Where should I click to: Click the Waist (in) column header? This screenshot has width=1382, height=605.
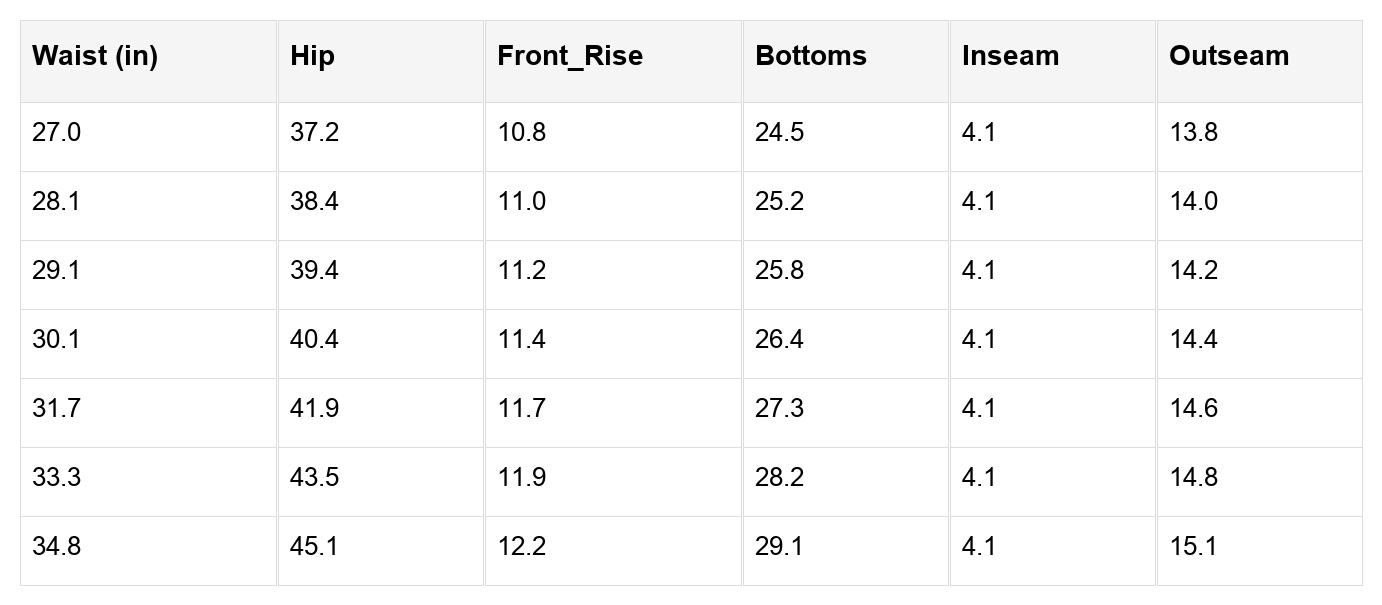pos(149,61)
